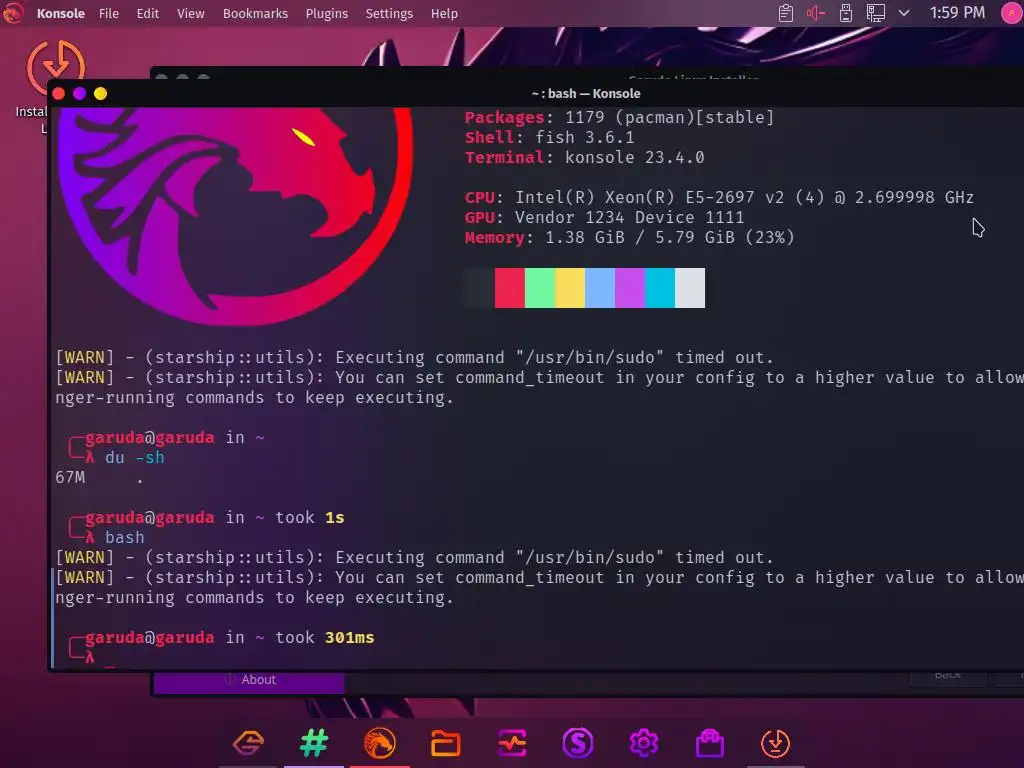
Task: Click the Konsole window title bar text
Action: (586, 93)
